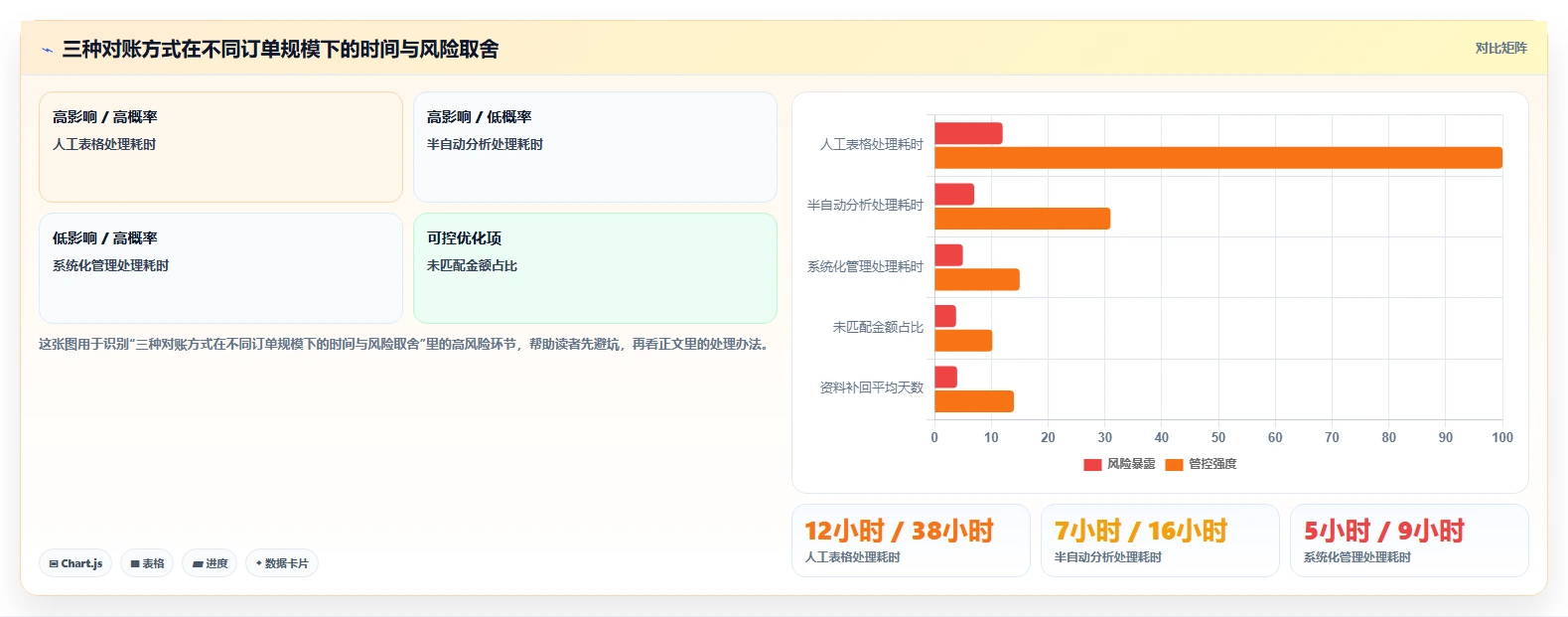Click the 对比矩阵 label in the header
Image resolution: width=1568 pixels, height=617 pixels.
tap(1500, 48)
